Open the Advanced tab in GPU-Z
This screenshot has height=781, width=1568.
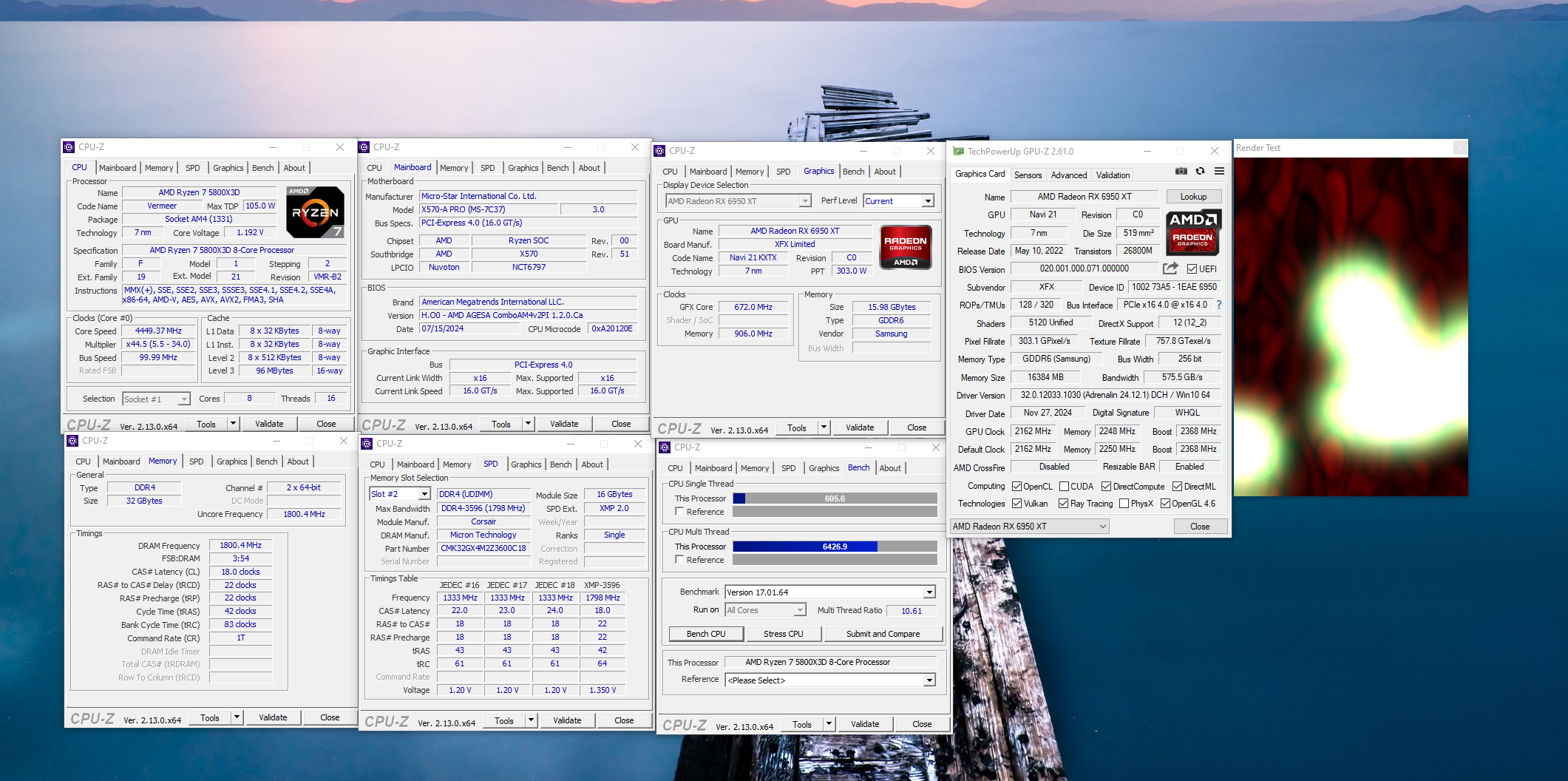tap(1068, 175)
